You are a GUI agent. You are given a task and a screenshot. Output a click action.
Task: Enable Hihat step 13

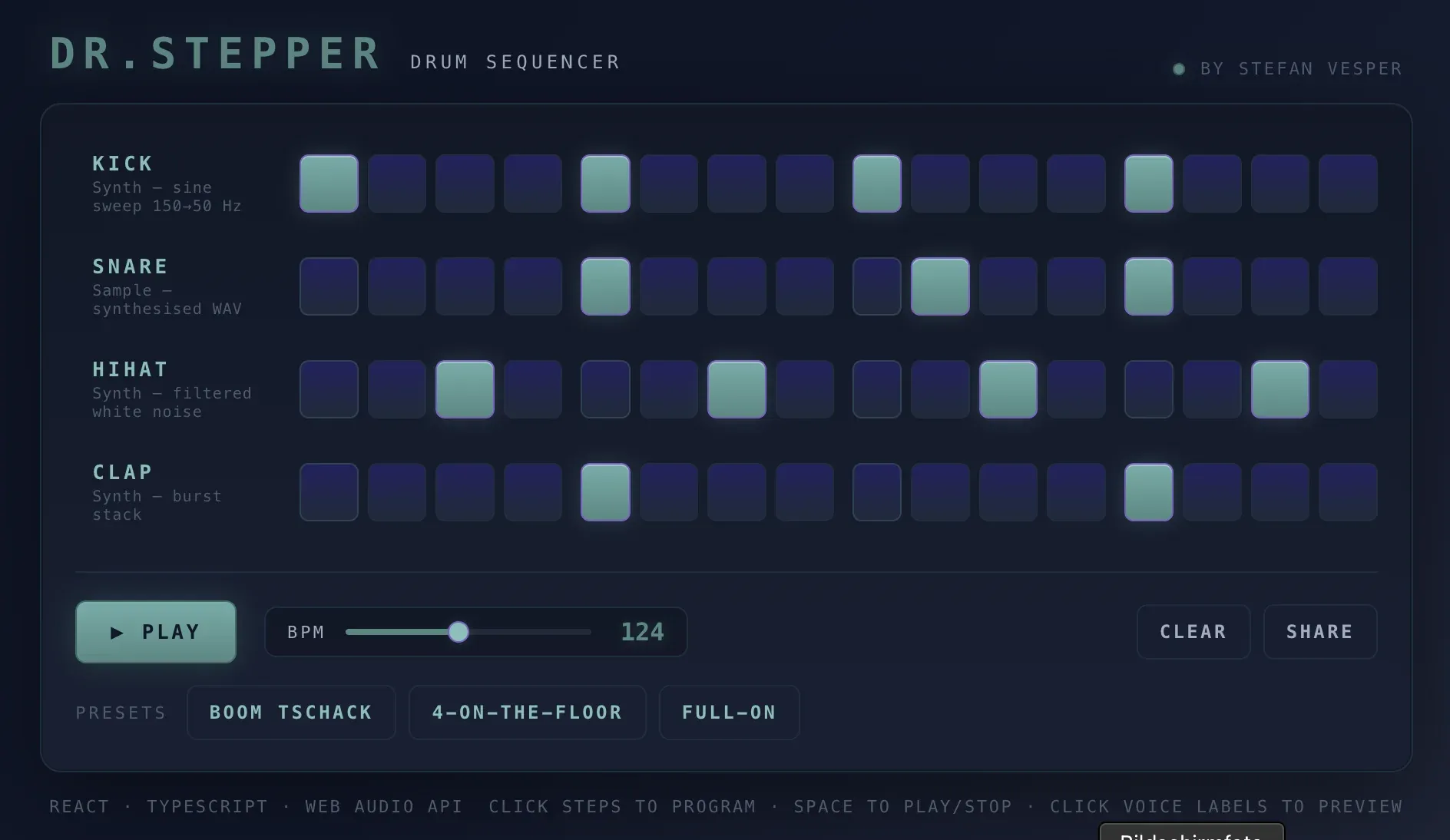click(1149, 389)
